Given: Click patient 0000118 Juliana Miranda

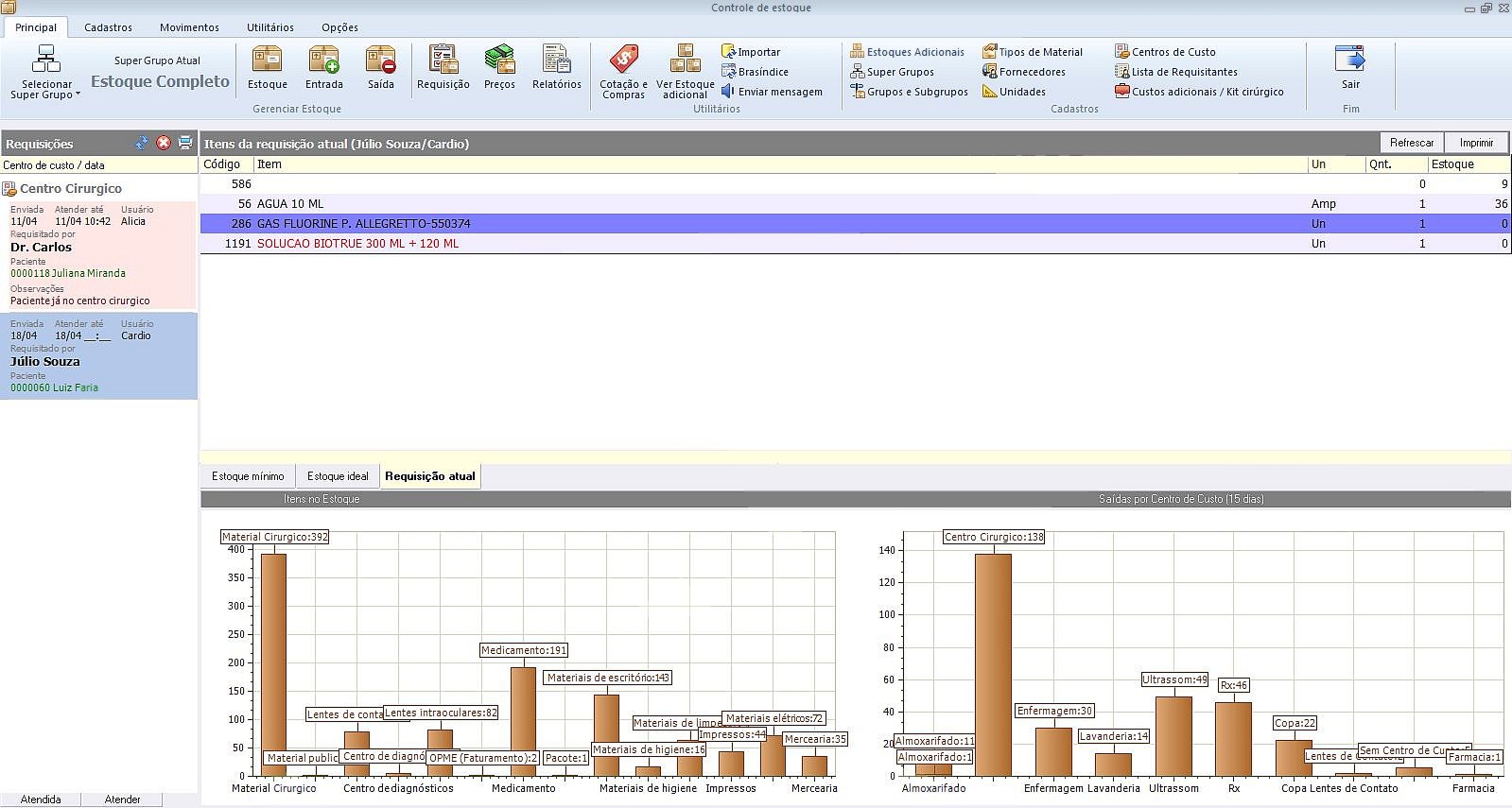Looking at the screenshot, I should tap(68, 273).
